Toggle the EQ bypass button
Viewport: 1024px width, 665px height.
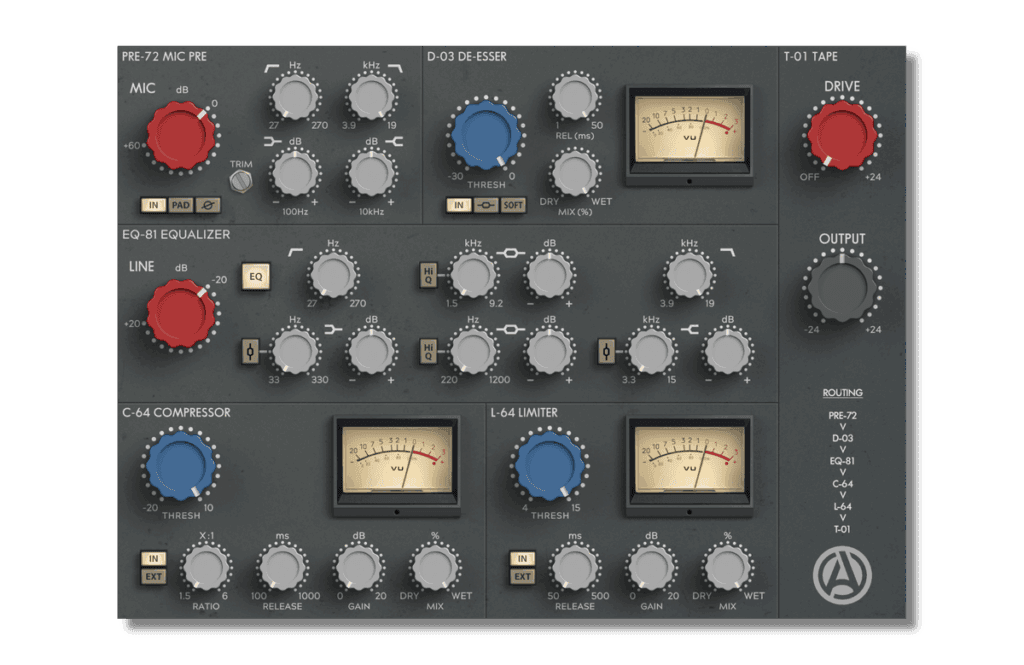tap(255, 277)
